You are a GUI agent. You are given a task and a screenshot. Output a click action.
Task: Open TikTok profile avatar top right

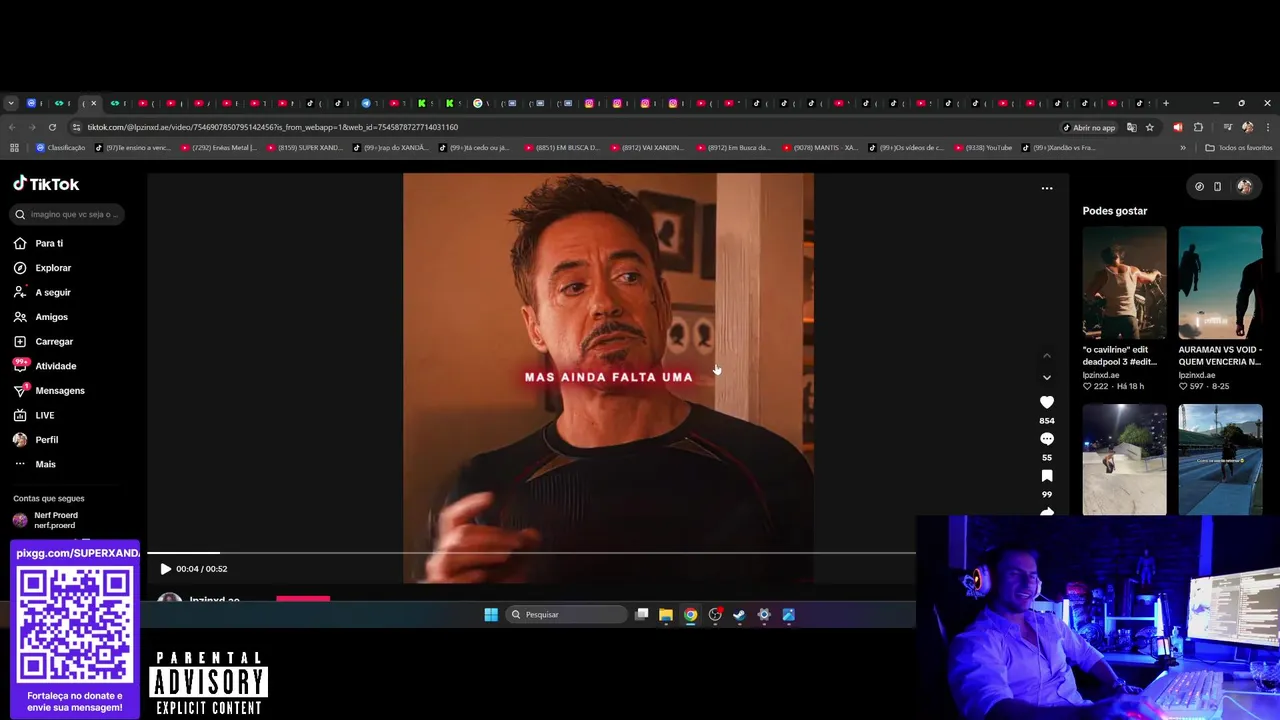[x=1244, y=186]
